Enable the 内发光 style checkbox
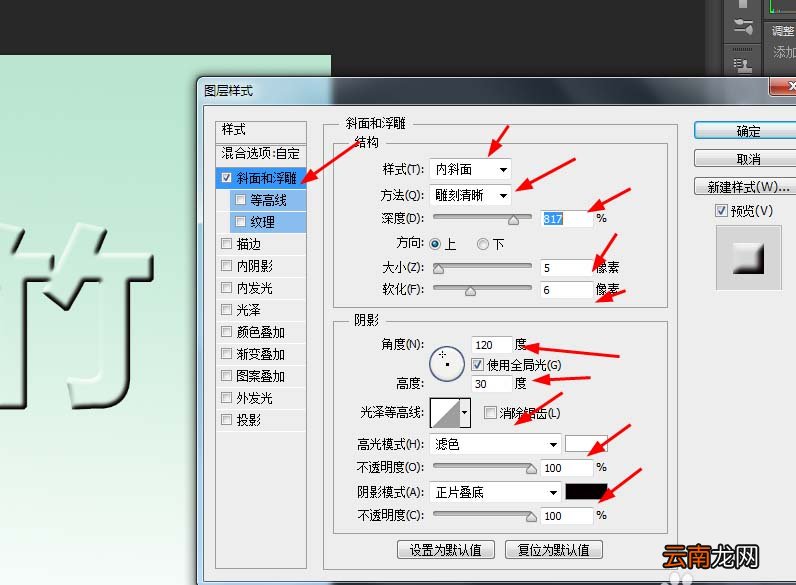796x585 pixels. click(226, 288)
